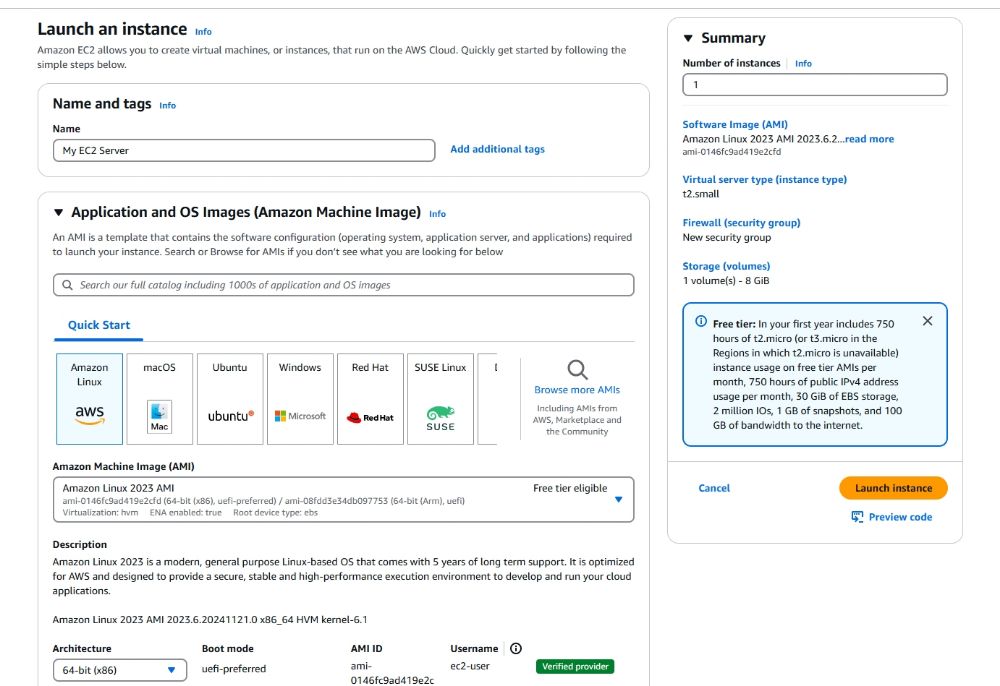
Task: Select the SUSE Linux AMI tile
Action: pos(440,398)
